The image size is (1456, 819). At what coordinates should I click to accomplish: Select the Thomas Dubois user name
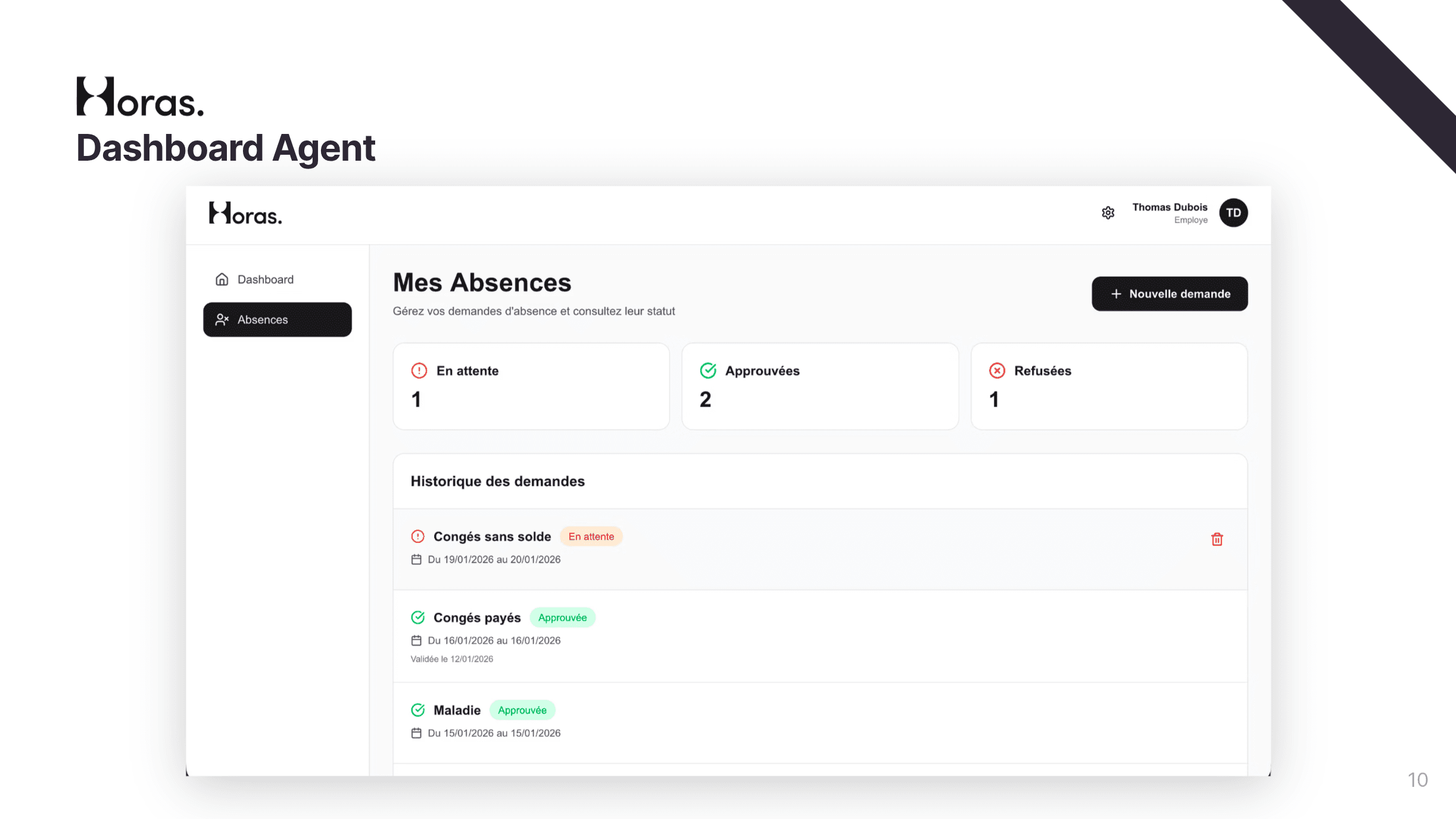[x=1170, y=207]
